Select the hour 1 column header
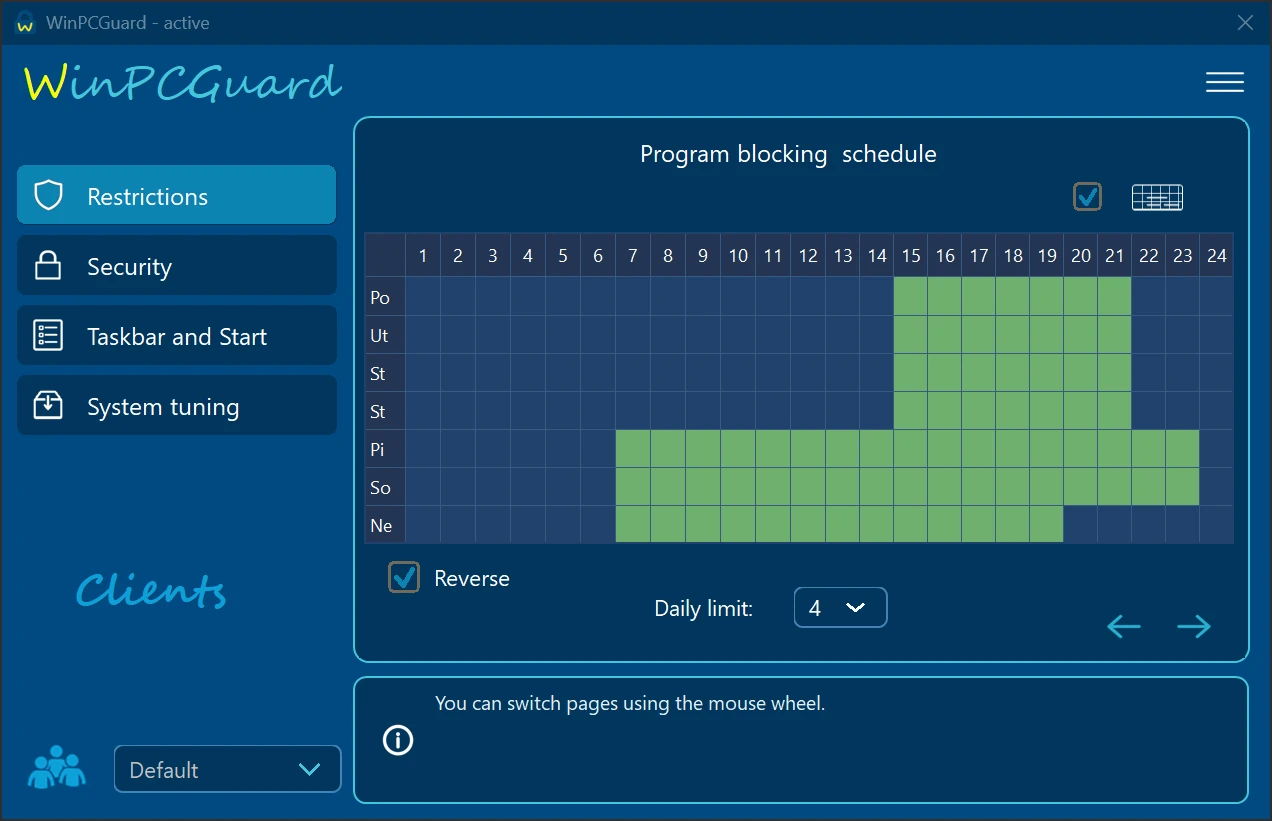Image resolution: width=1272 pixels, height=821 pixels. 423,256
